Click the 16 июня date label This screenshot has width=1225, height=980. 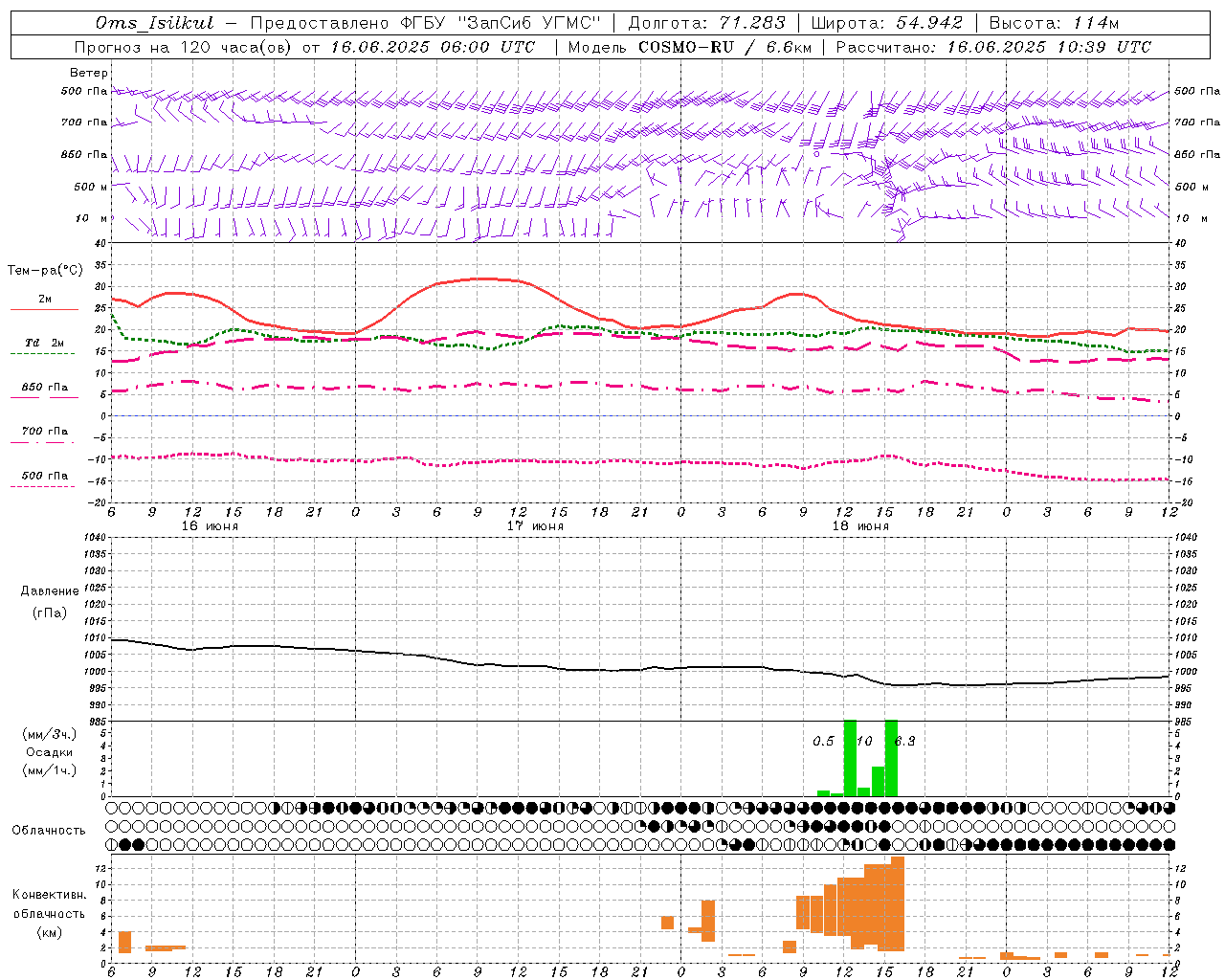pos(210,526)
